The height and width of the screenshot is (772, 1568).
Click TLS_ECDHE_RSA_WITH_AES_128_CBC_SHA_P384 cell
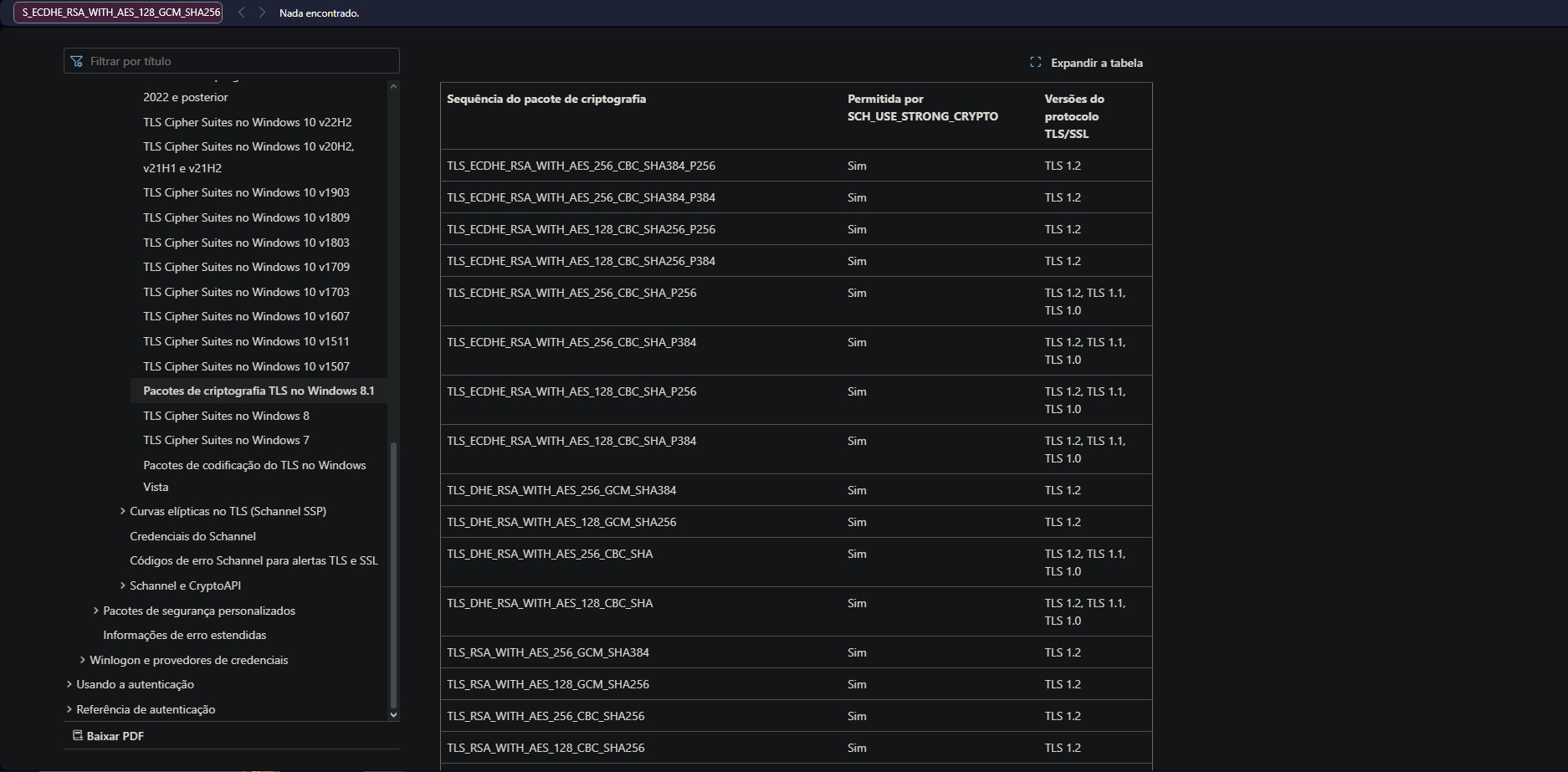[571, 441]
